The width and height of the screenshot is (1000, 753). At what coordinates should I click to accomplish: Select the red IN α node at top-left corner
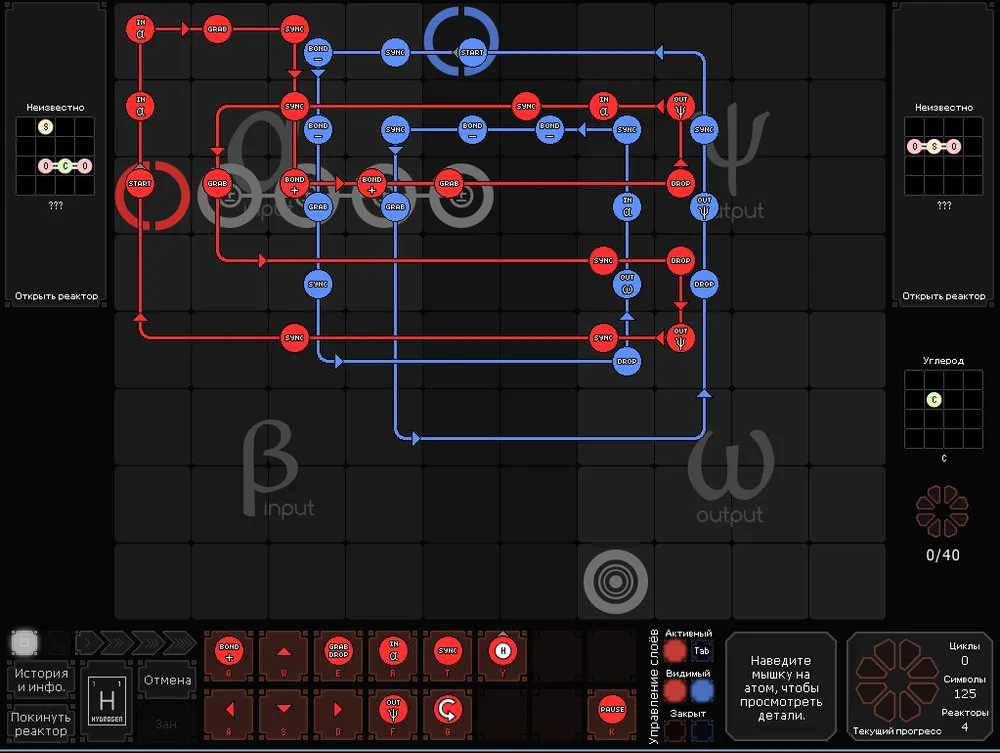140,29
